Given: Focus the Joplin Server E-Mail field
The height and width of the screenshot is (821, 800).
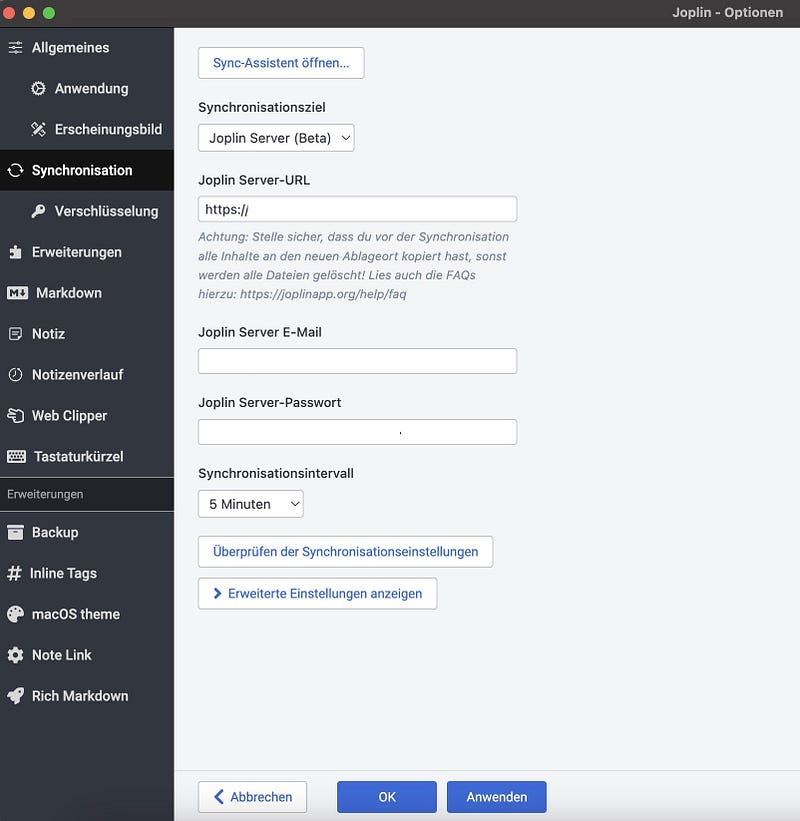Looking at the screenshot, I should point(357,361).
